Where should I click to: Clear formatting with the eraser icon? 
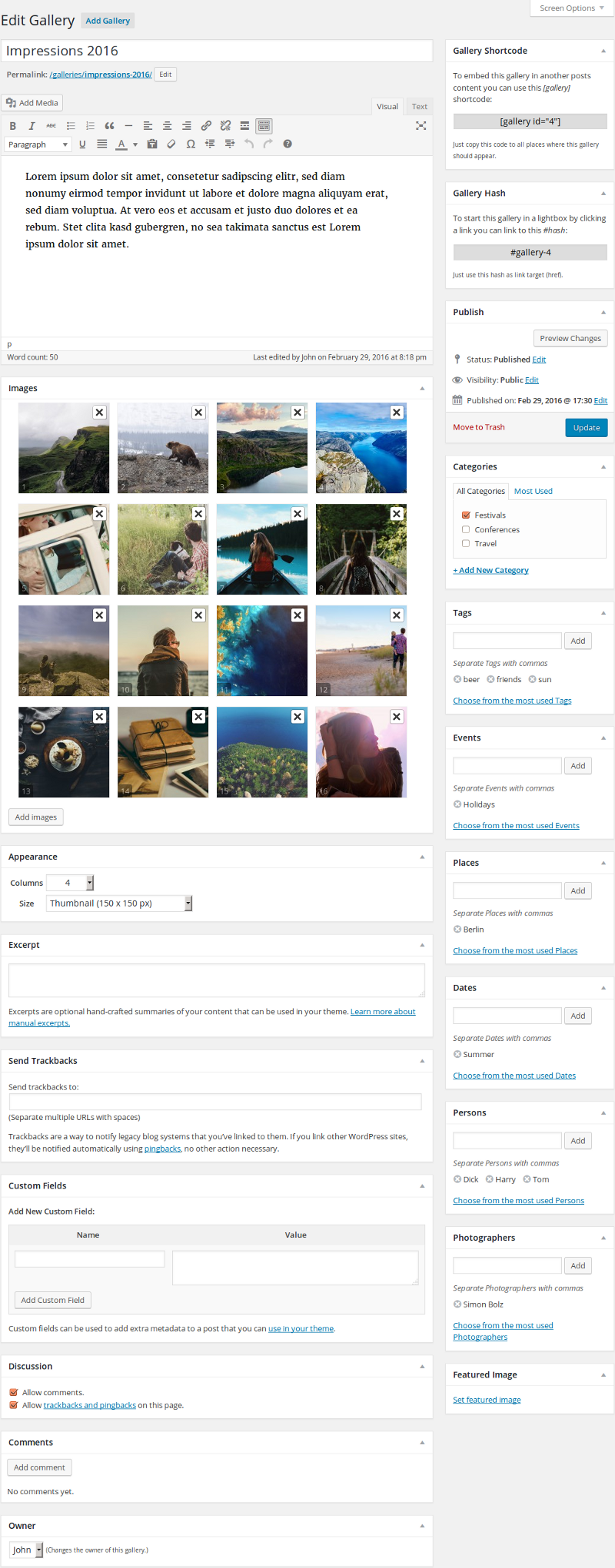[x=171, y=144]
